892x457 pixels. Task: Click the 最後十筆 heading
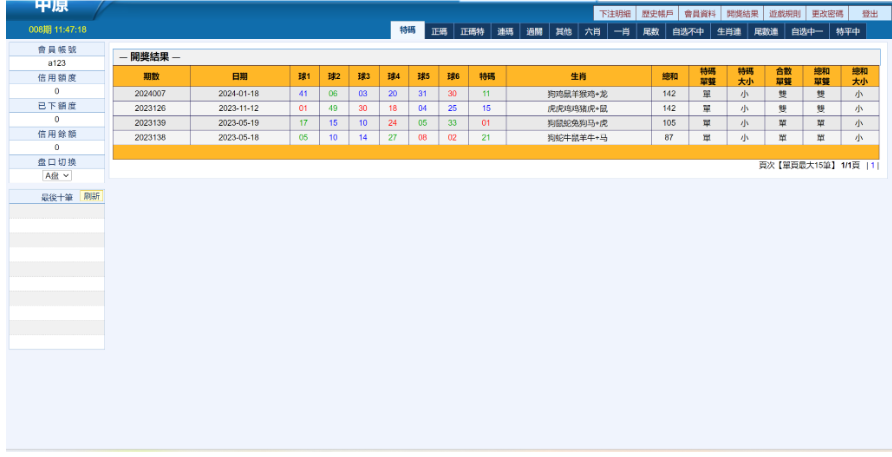[57, 197]
